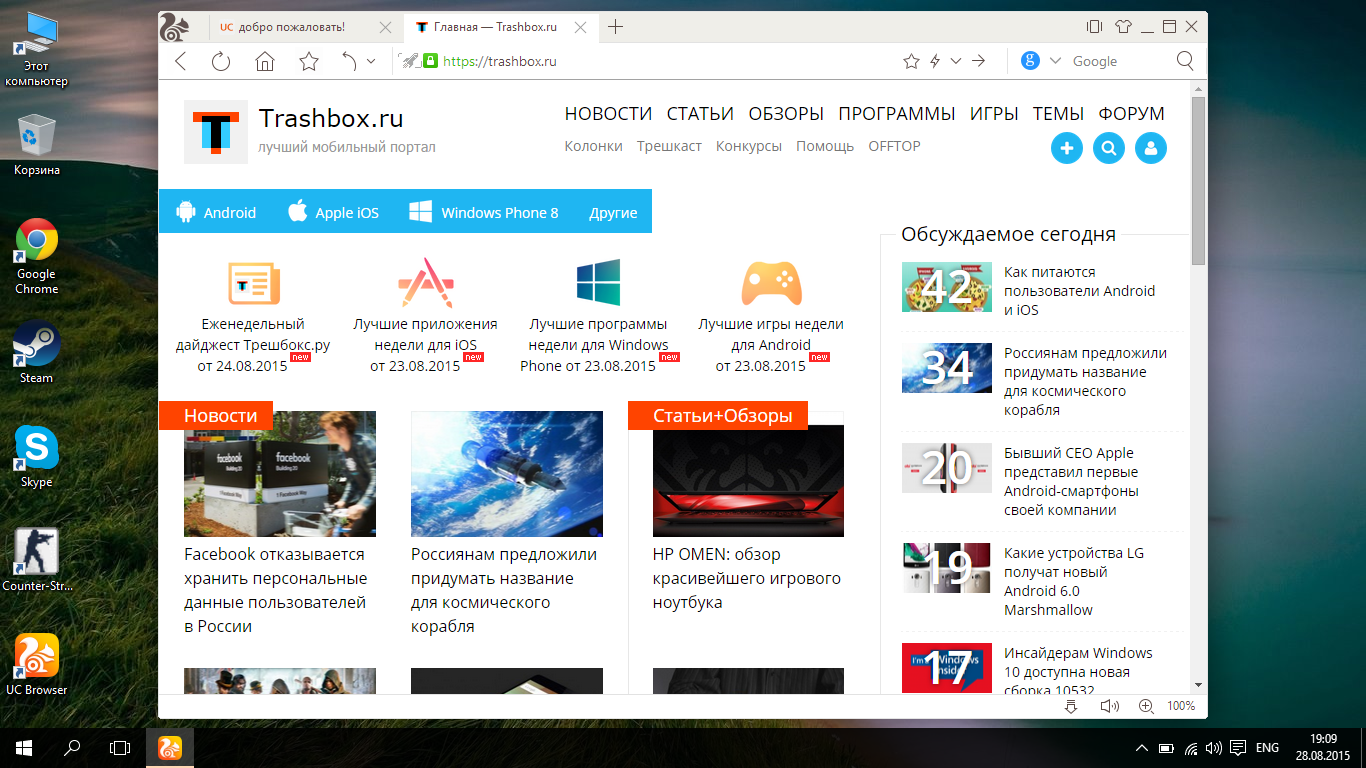Bookmark the page with the address bar star
This screenshot has width=1366, height=768.
coord(911,61)
